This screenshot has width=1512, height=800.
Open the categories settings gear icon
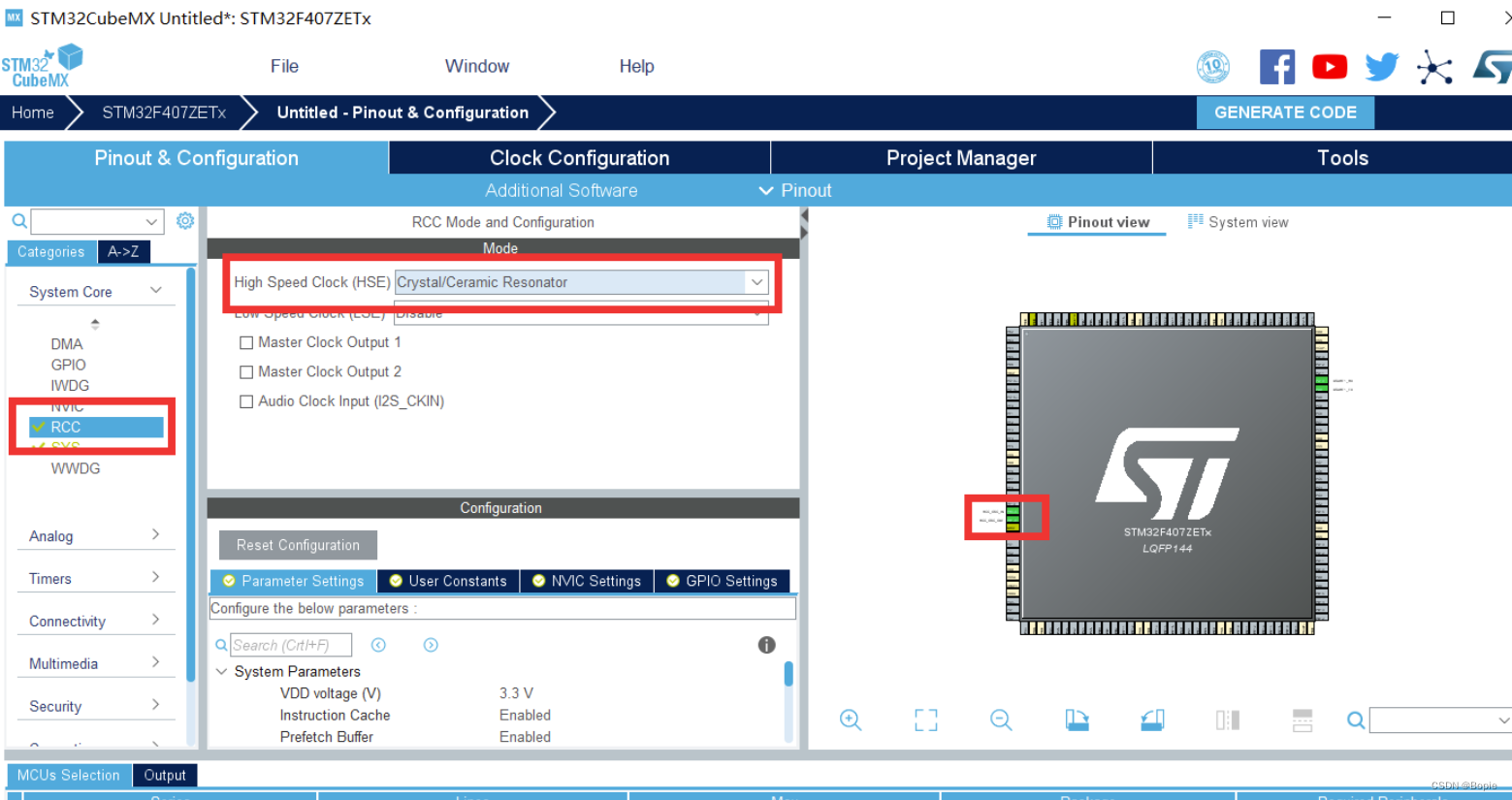(x=185, y=221)
